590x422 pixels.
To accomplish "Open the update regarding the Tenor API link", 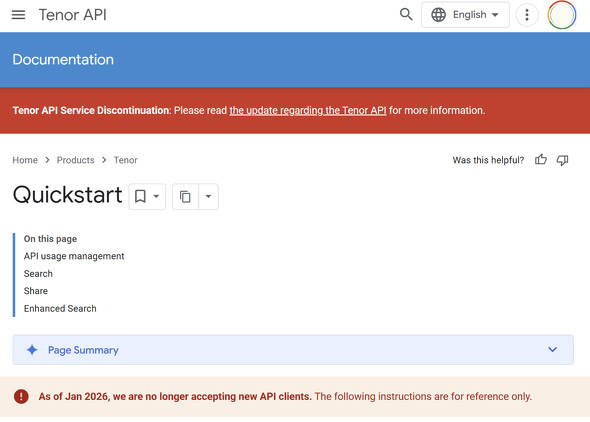I will tap(308, 110).
